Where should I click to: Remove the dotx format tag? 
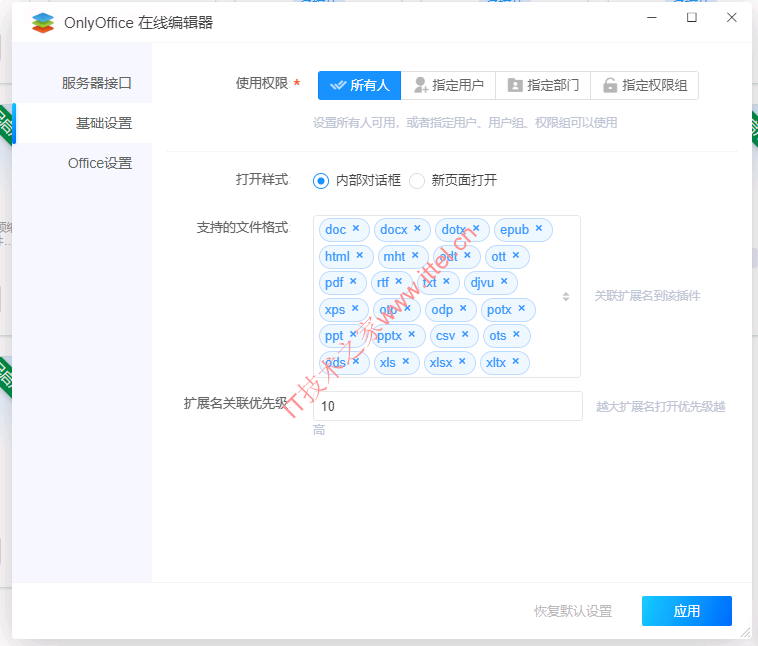tap(476, 228)
